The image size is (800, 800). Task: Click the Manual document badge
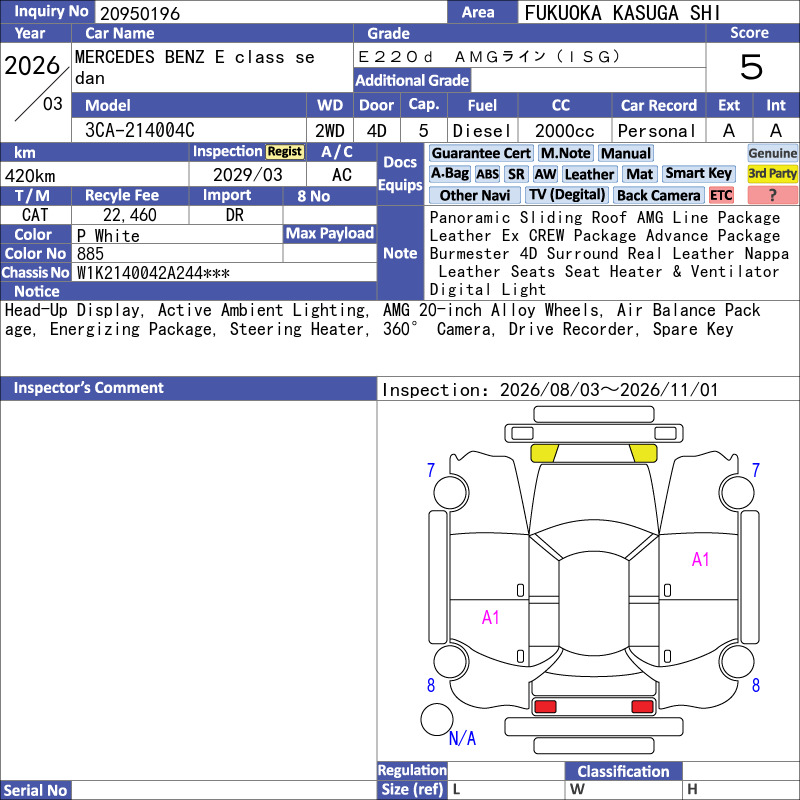click(x=626, y=153)
